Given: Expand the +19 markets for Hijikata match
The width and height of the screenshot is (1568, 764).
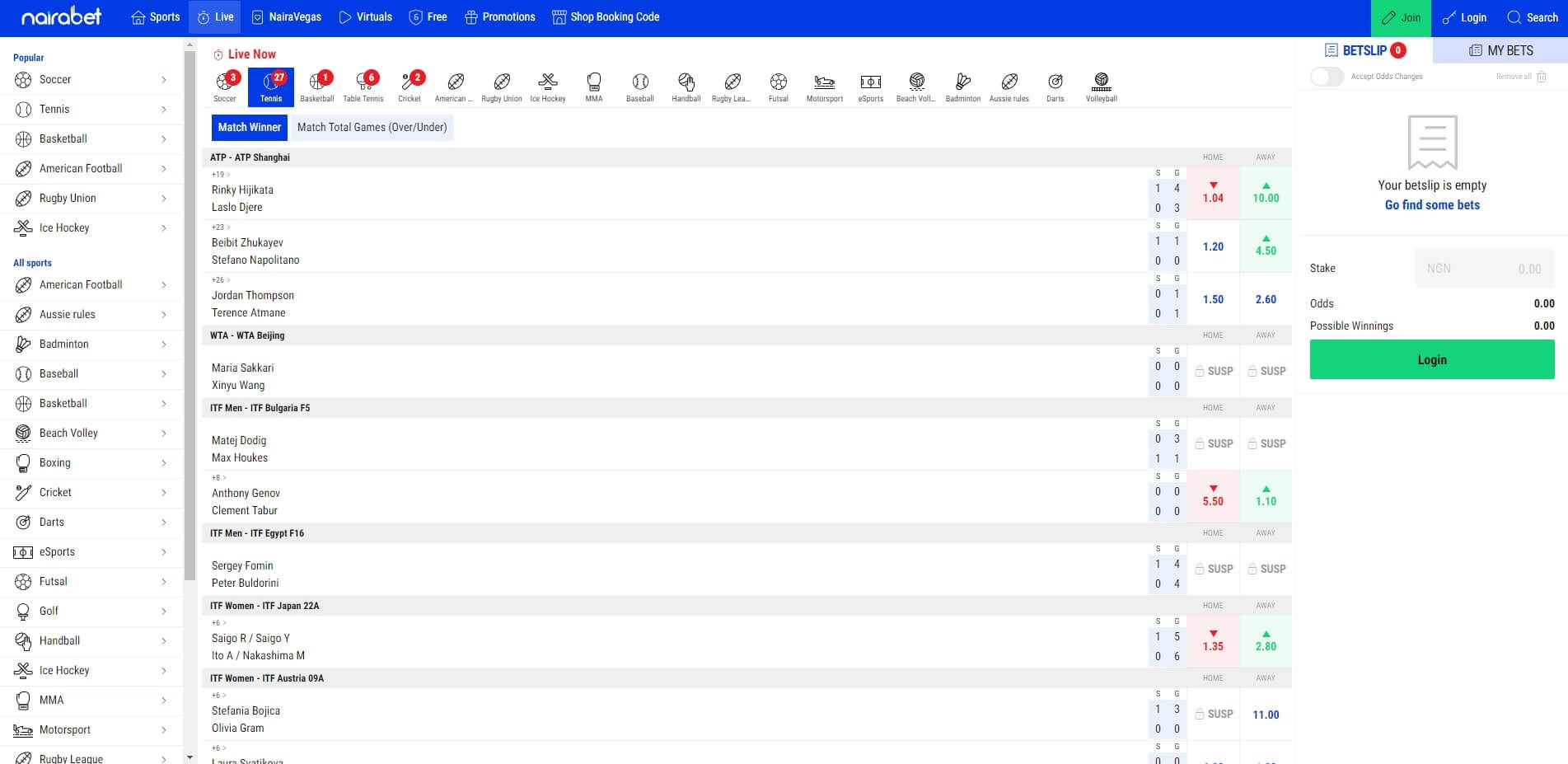Looking at the screenshot, I should pyautogui.click(x=220, y=175).
